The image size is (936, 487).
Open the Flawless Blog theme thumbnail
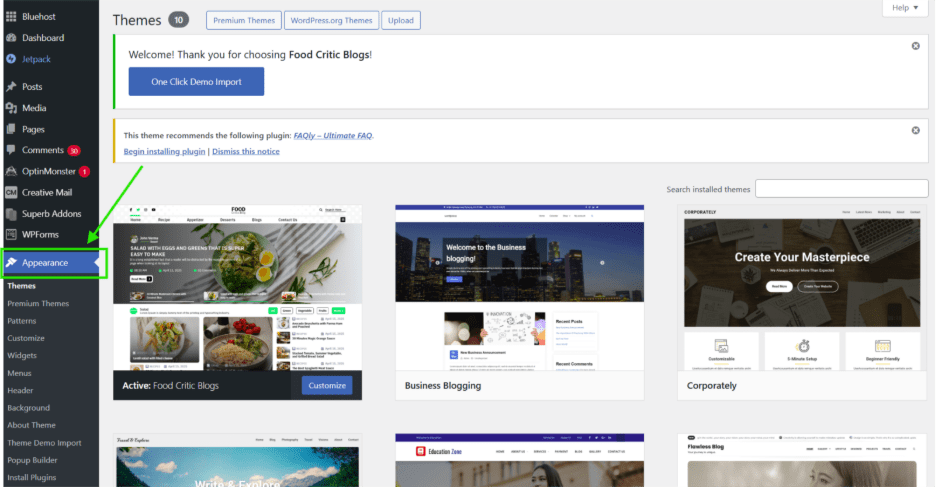[802, 460]
